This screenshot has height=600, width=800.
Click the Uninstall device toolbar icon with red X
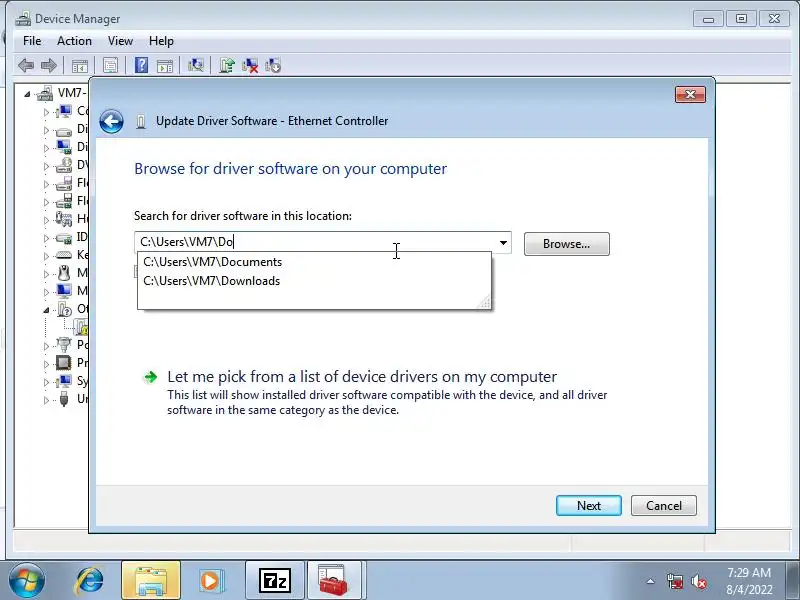point(250,65)
